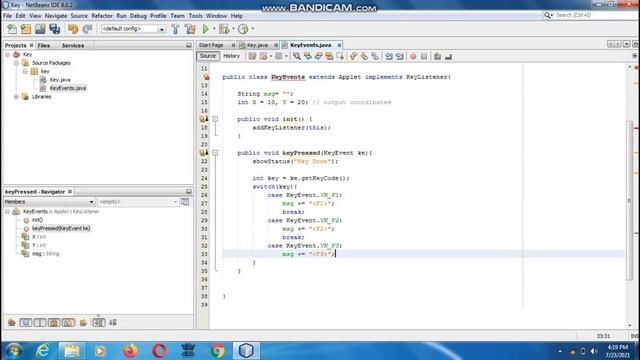Click the error hint icon on line 12
Image resolution: width=640 pixels, height=360 pixels.
(x=206, y=77)
